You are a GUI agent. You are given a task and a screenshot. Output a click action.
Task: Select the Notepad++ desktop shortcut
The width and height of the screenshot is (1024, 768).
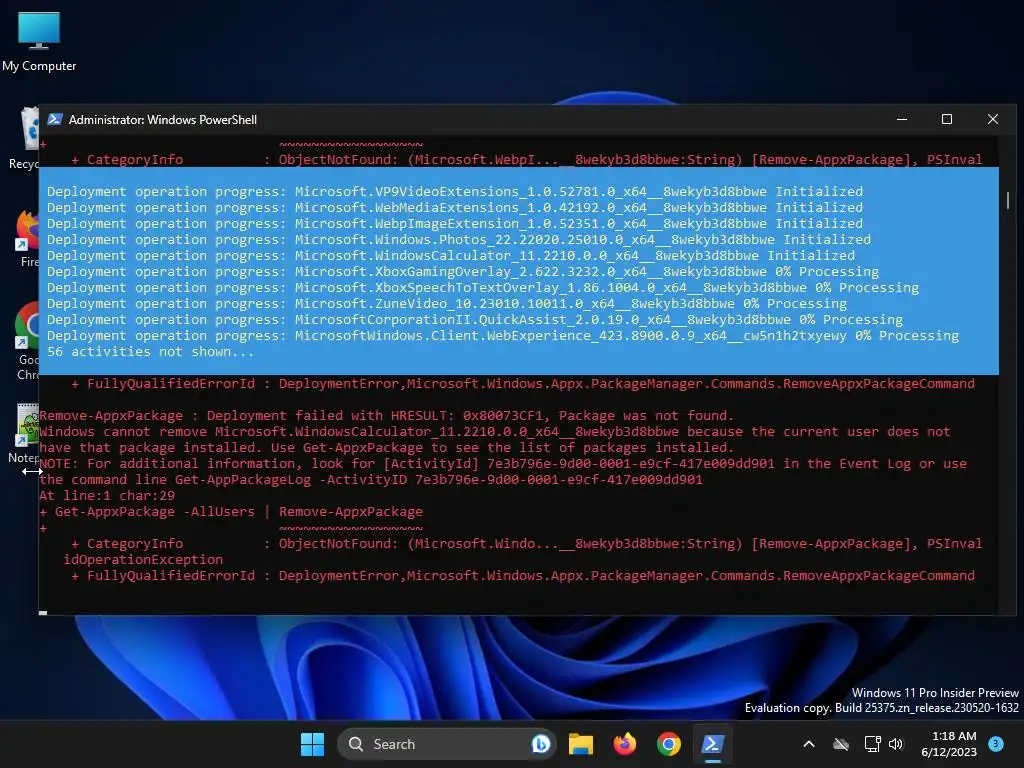pos(26,434)
